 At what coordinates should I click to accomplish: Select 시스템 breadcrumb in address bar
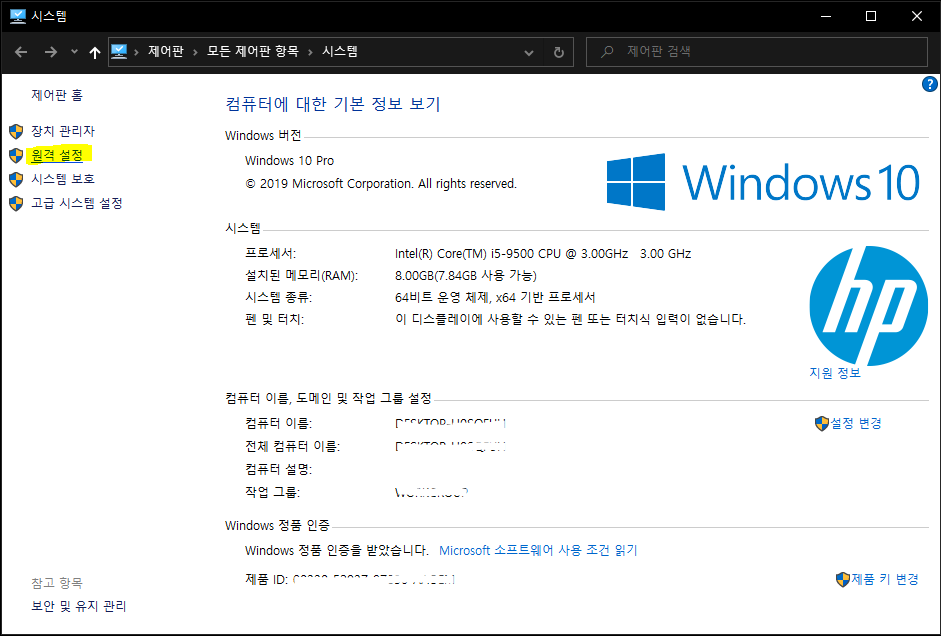coord(340,52)
